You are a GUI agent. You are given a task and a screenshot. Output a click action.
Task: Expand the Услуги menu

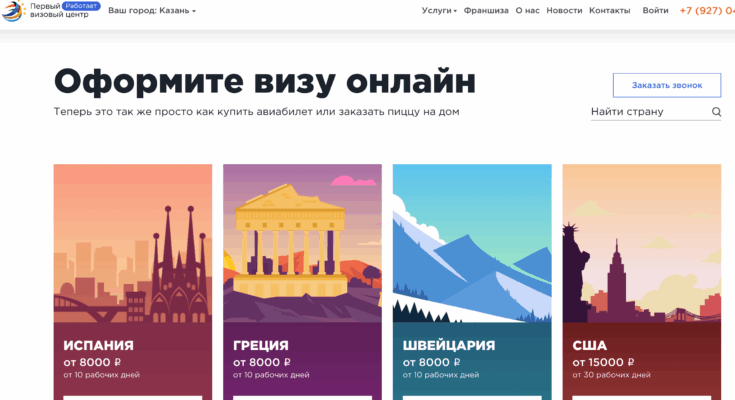tap(439, 10)
